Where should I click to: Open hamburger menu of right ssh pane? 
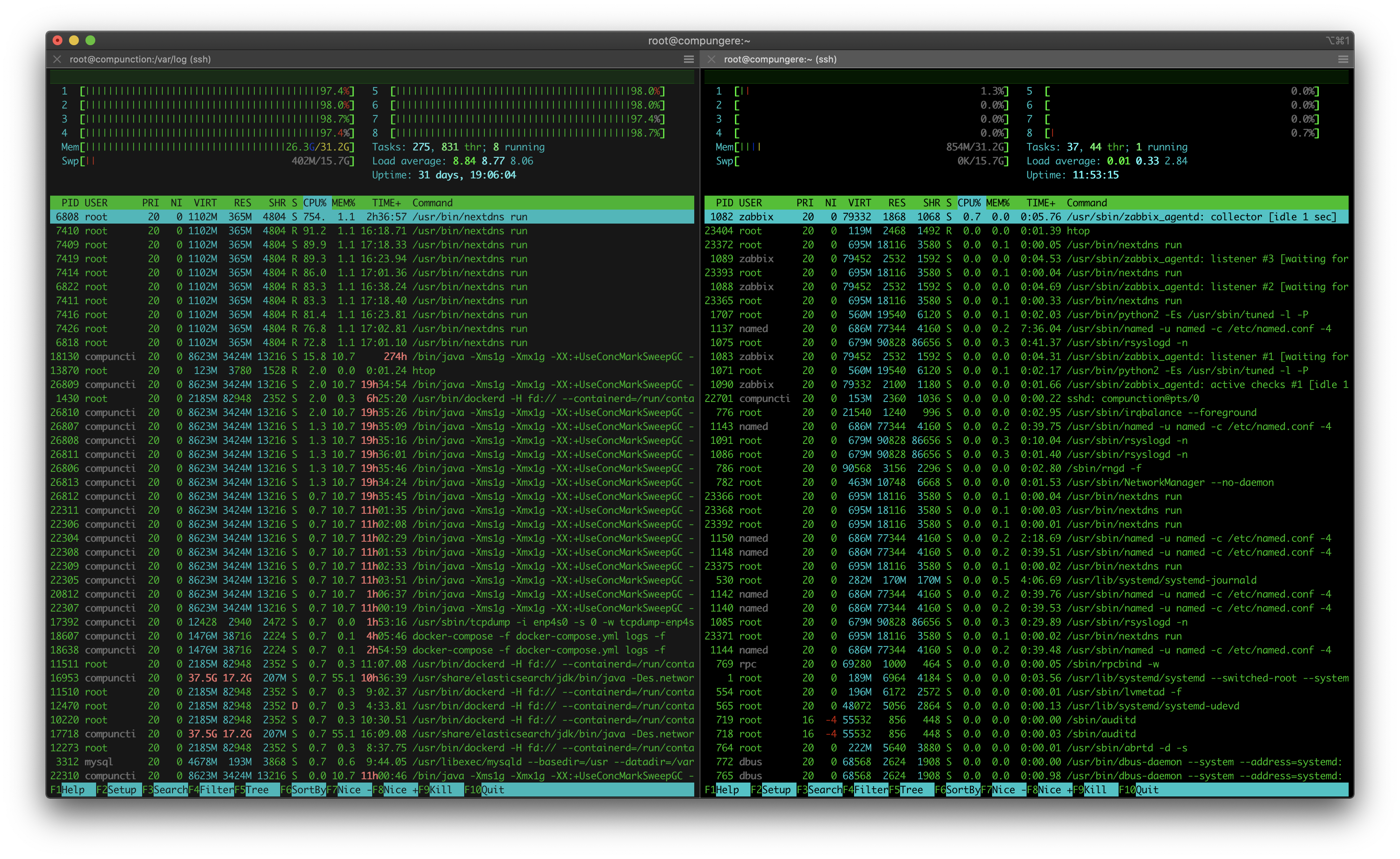tap(1343, 59)
